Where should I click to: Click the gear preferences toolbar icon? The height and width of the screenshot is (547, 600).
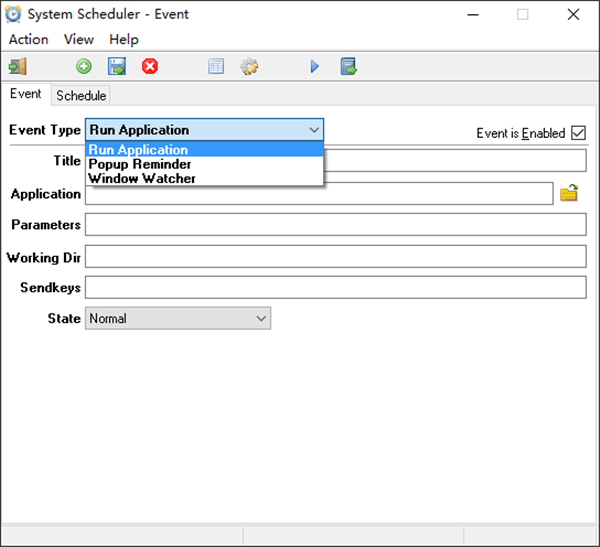(249, 66)
